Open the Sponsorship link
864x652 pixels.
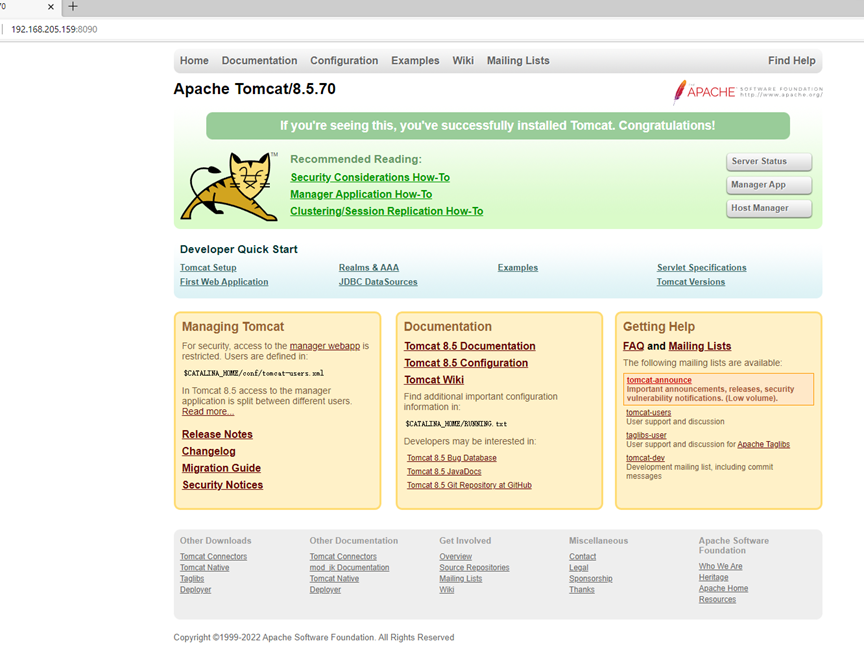point(591,579)
